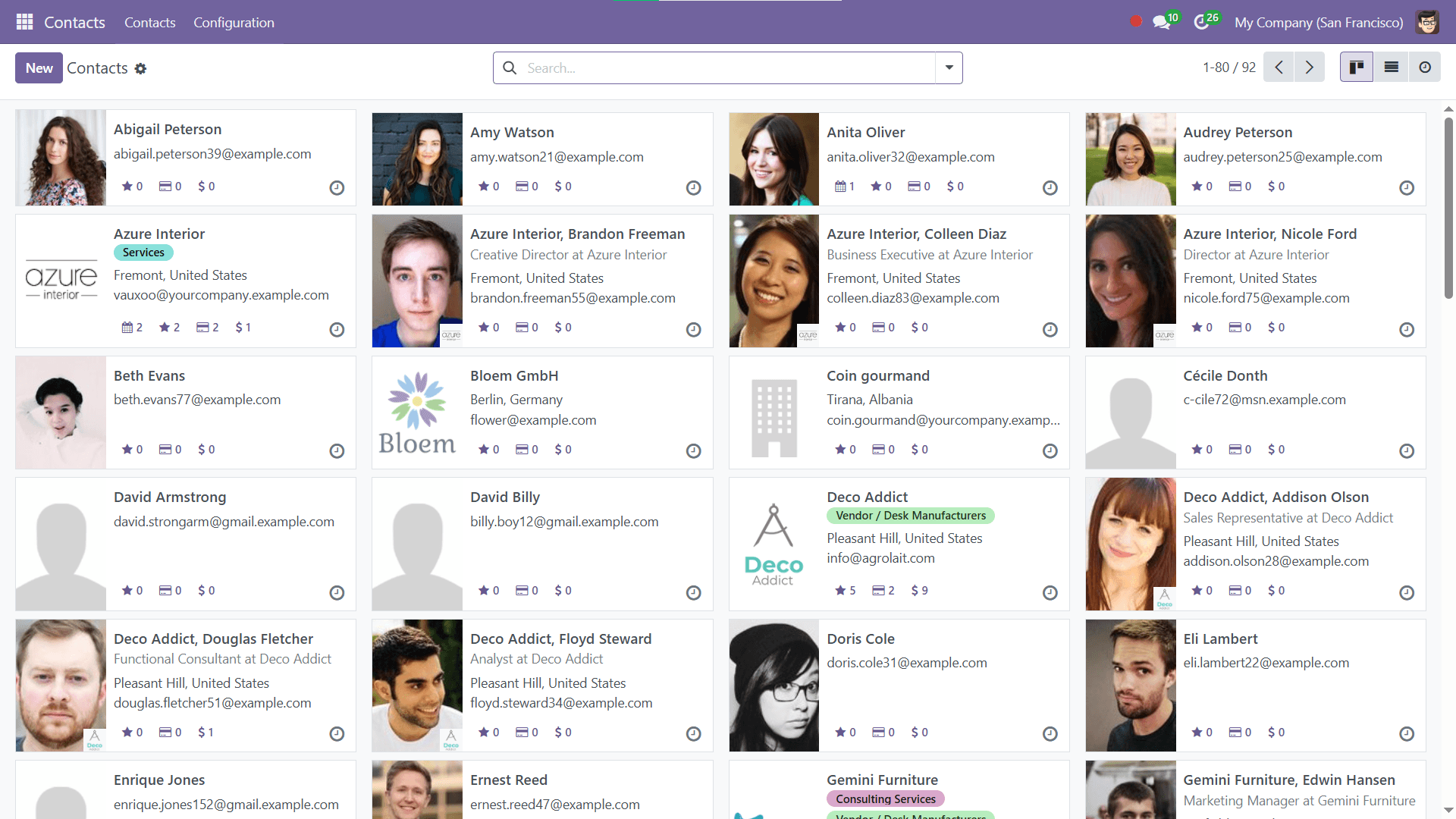Open the main apps grid menu
The height and width of the screenshot is (819, 1456).
[24, 22]
